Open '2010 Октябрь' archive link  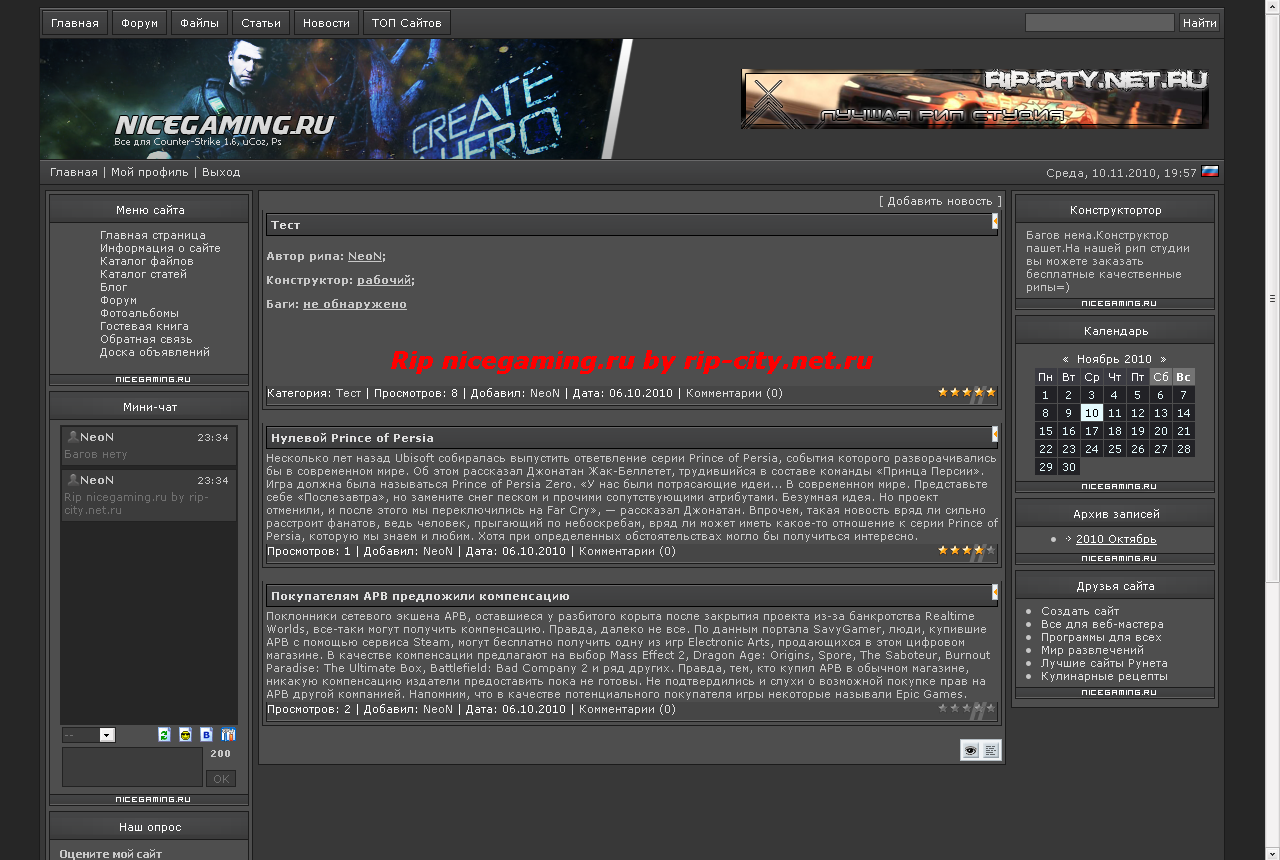[1116, 539]
